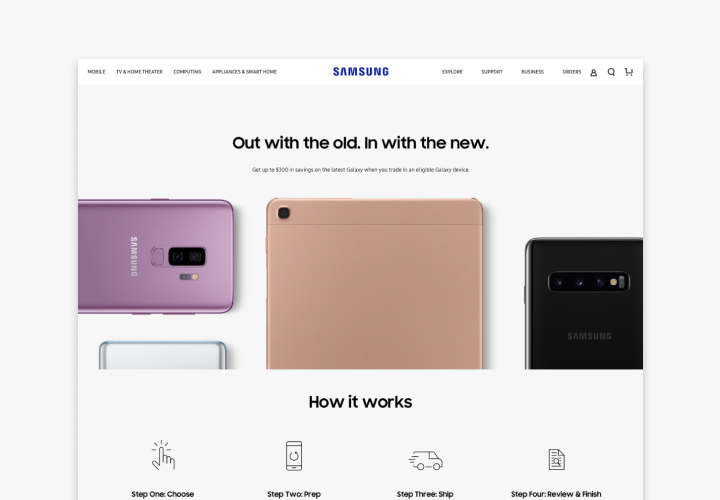This screenshot has width=720, height=500.
Task: Click the Orders link
Action: pos(572,72)
